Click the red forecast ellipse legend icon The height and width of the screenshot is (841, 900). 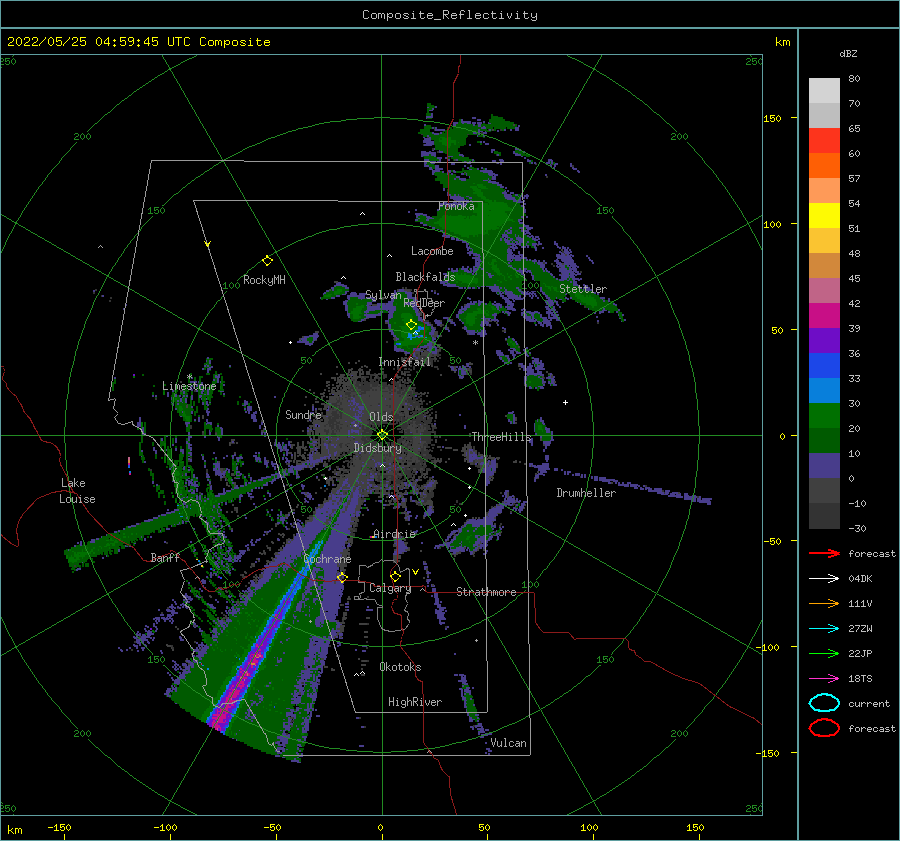pyautogui.click(x=824, y=728)
